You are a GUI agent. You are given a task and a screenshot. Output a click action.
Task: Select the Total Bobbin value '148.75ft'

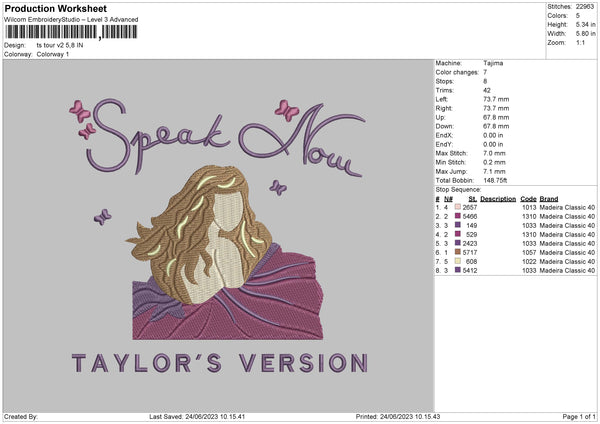click(495, 180)
